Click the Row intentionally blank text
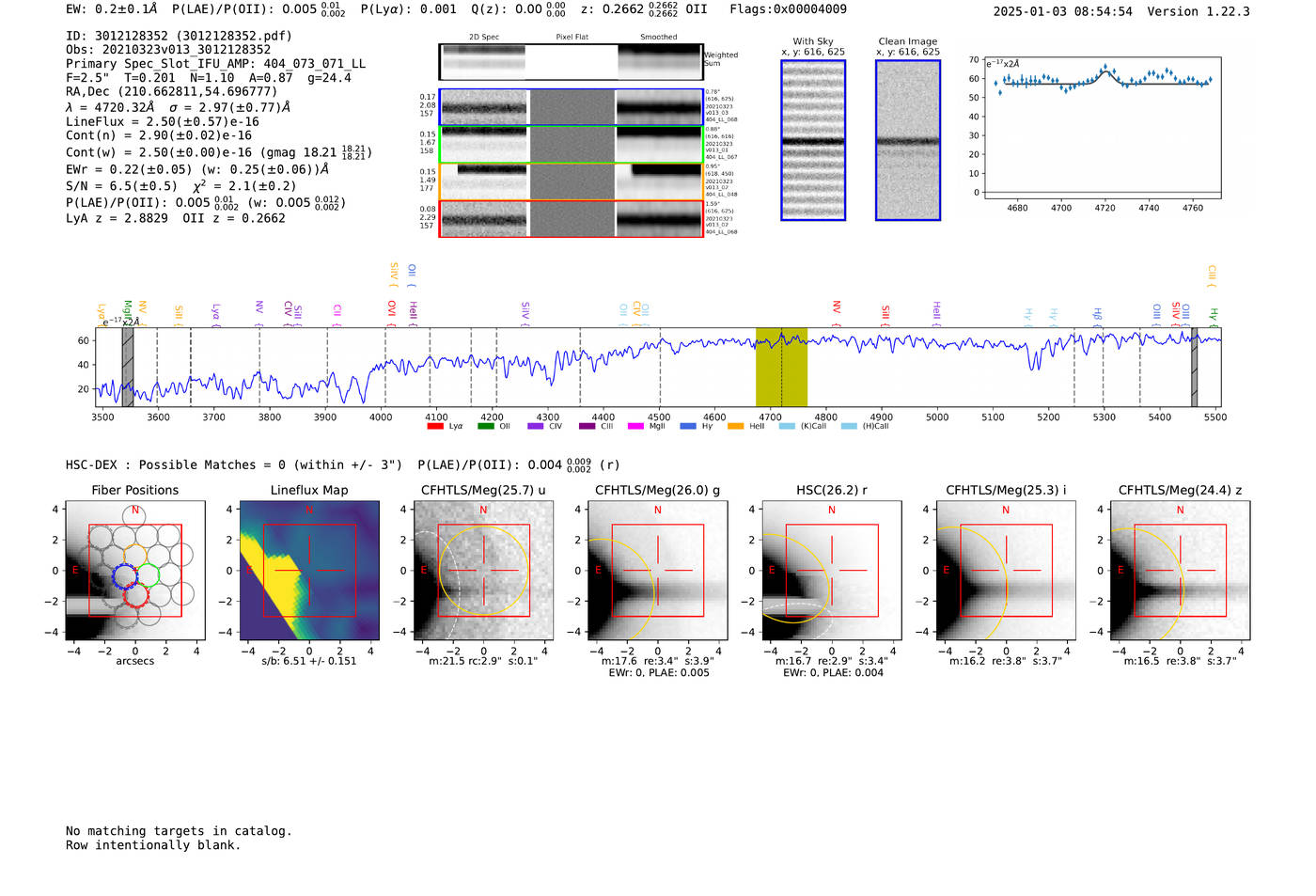This screenshot has width=1316, height=896. pos(153,845)
